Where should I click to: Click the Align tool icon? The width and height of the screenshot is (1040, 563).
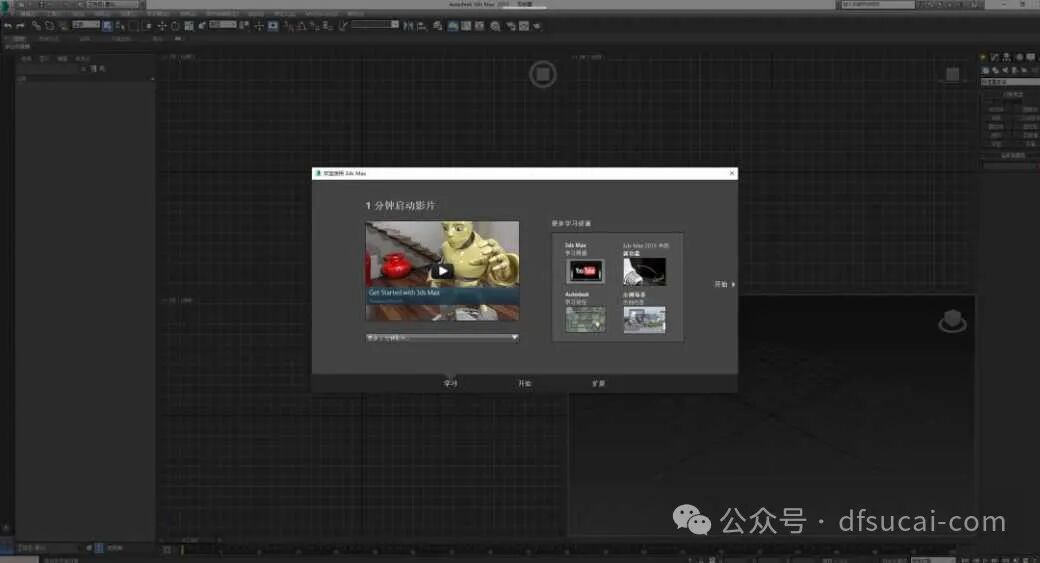(x=421, y=26)
